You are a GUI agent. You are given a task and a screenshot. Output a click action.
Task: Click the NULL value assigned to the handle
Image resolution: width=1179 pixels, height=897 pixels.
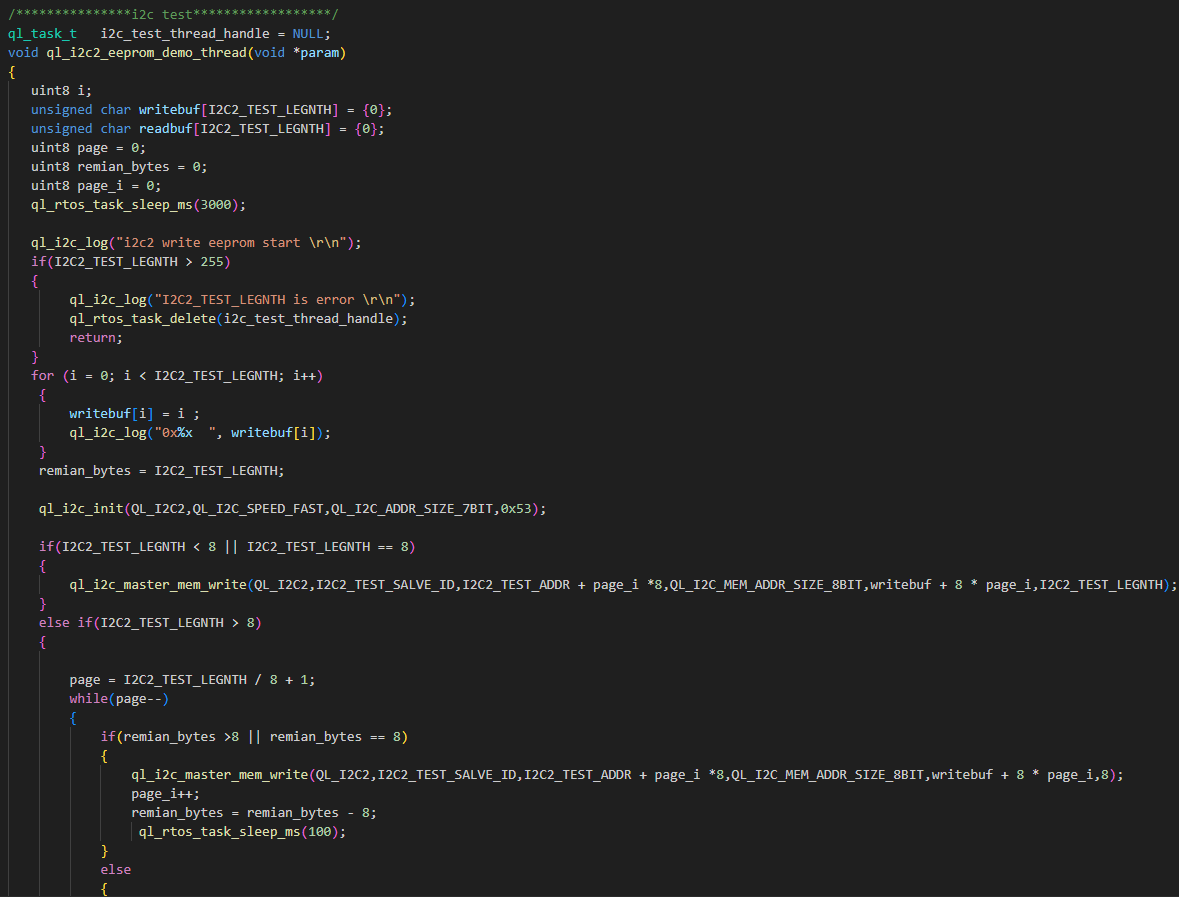pos(307,33)
